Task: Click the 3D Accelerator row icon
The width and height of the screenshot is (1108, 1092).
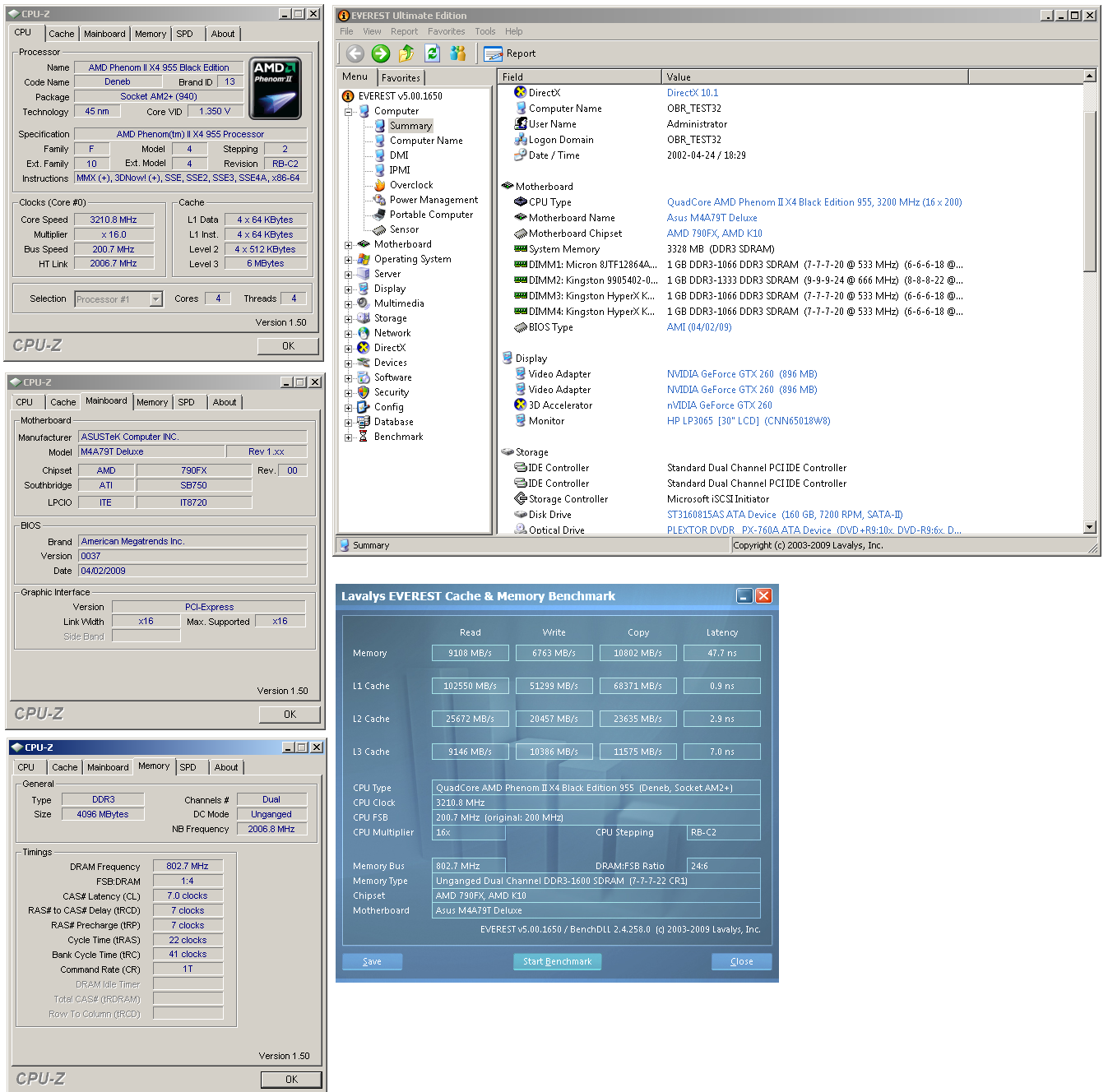Action: point(520,405)
